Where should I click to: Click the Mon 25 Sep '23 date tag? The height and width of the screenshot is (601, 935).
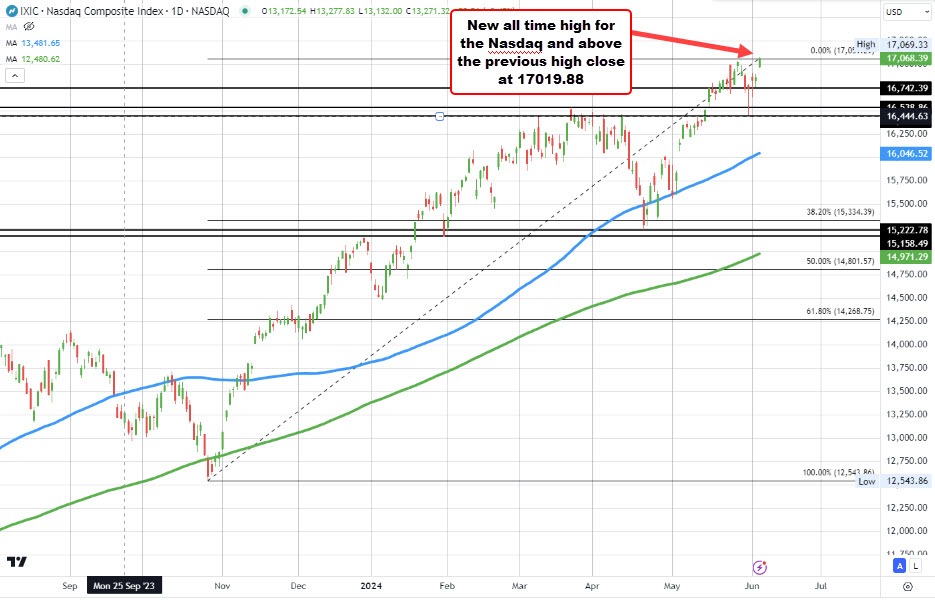click(x=122, y=586)
